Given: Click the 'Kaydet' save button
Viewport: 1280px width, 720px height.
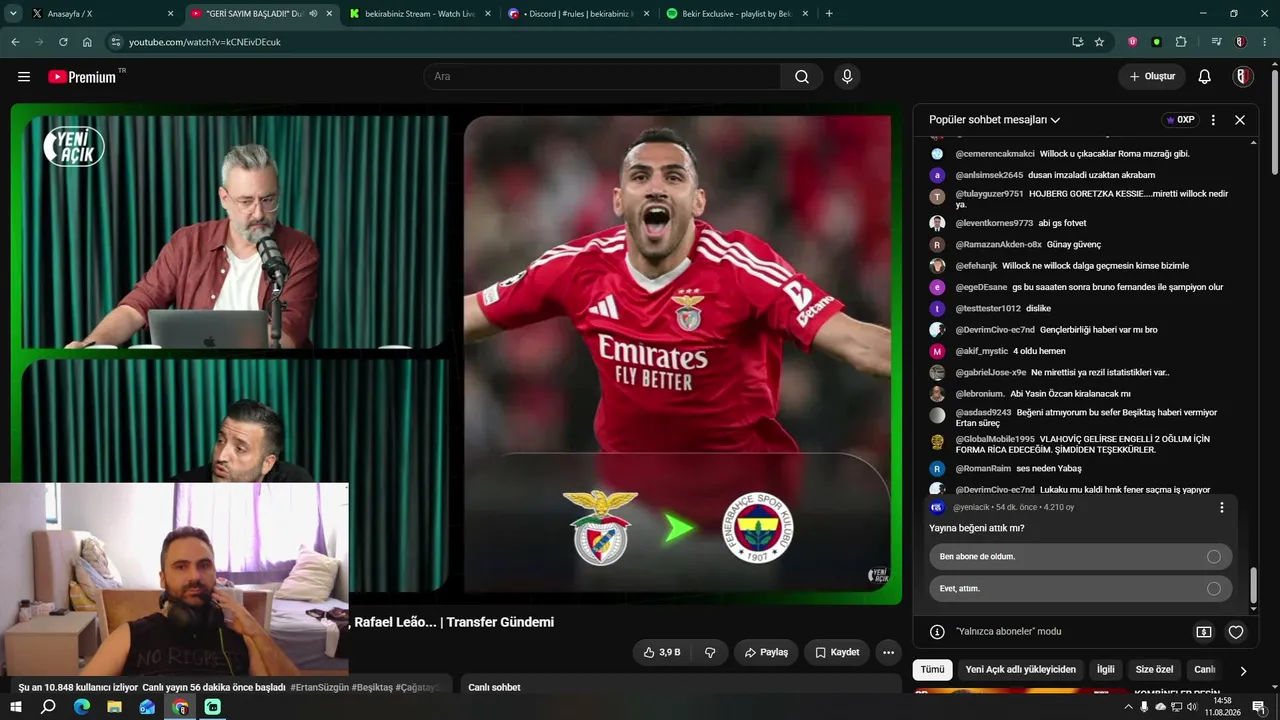Looking at the screenshot, I should (837, 652).
